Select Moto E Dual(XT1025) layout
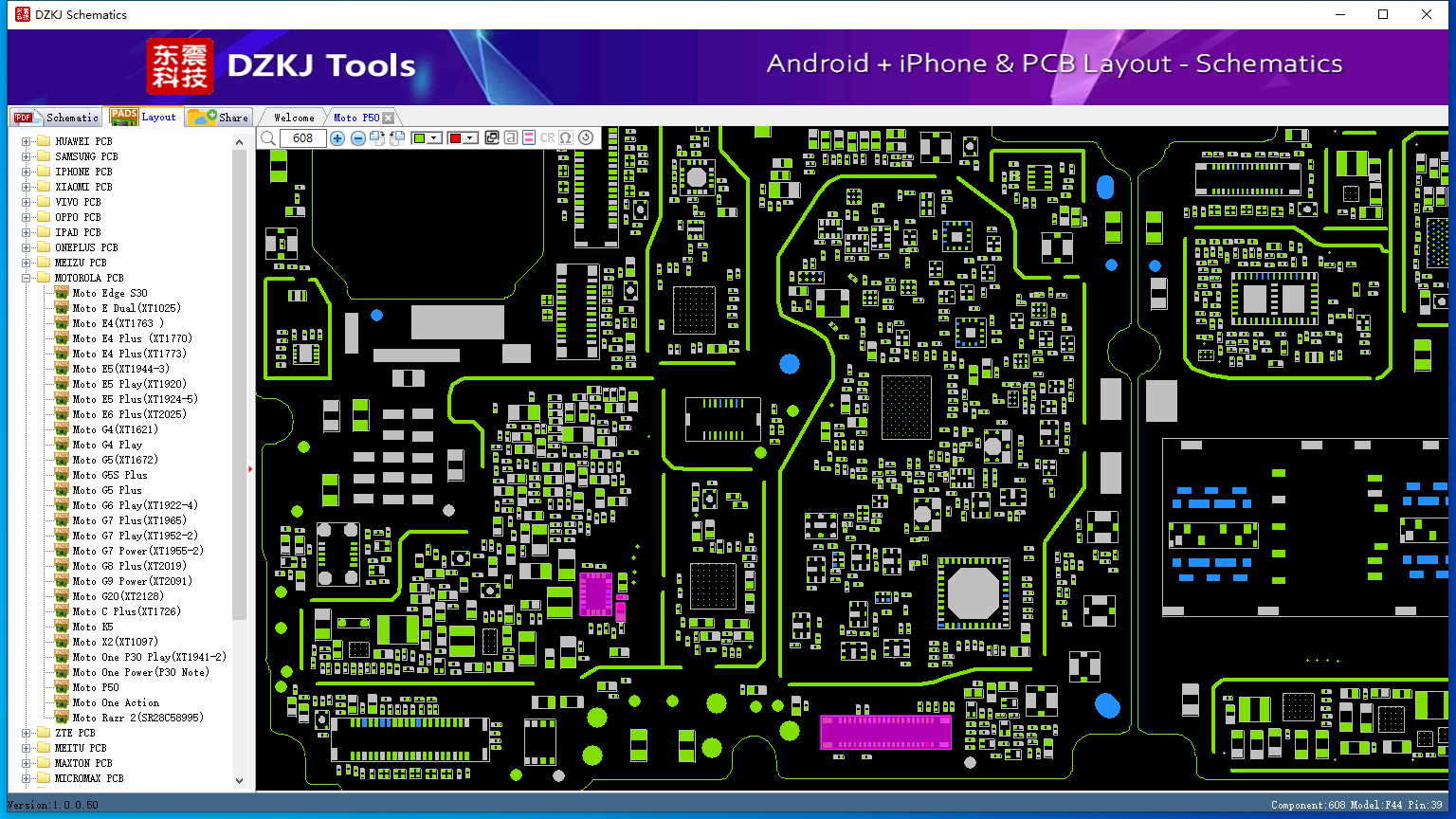Image resolution: width=1456 pixels, height=819 pixels. pos(126,308)
